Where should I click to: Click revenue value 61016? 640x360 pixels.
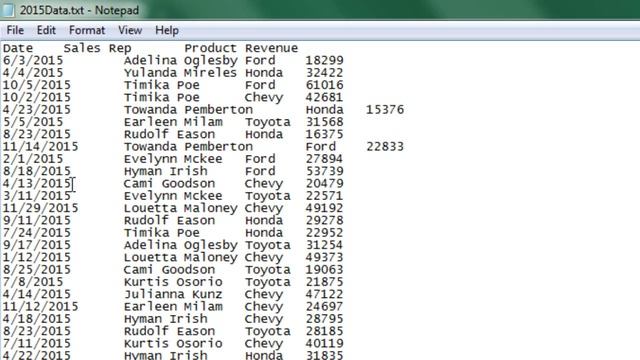(324, 85)
